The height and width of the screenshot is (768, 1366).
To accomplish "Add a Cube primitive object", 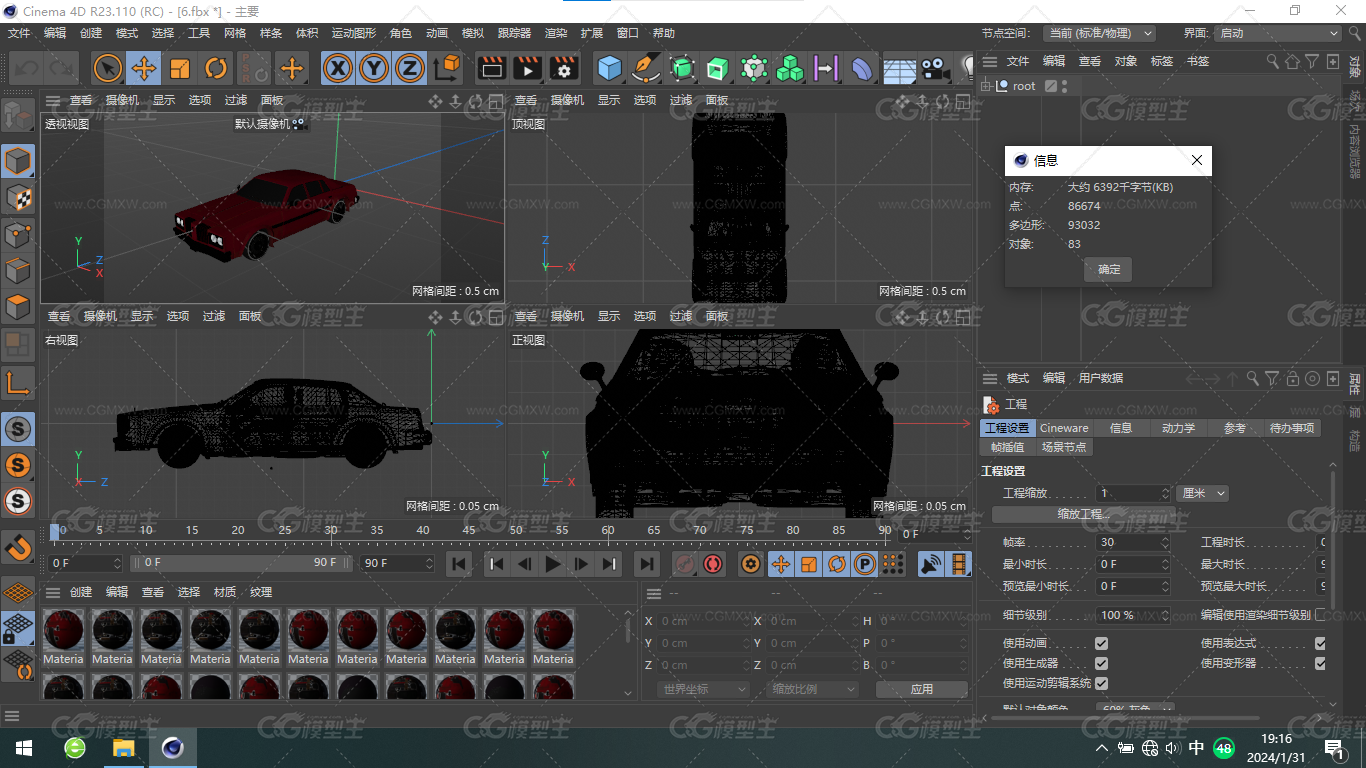I will pyautogui.click(x=609, y=68).
